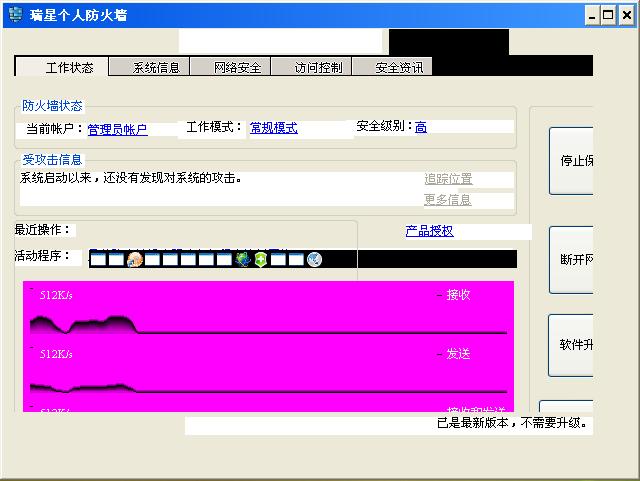Image resolution: width=640 pixels, height=481 pixels.
Task: Click the 系统启动以来，还没有发现对系统的攻击 message
Action: 131,178
